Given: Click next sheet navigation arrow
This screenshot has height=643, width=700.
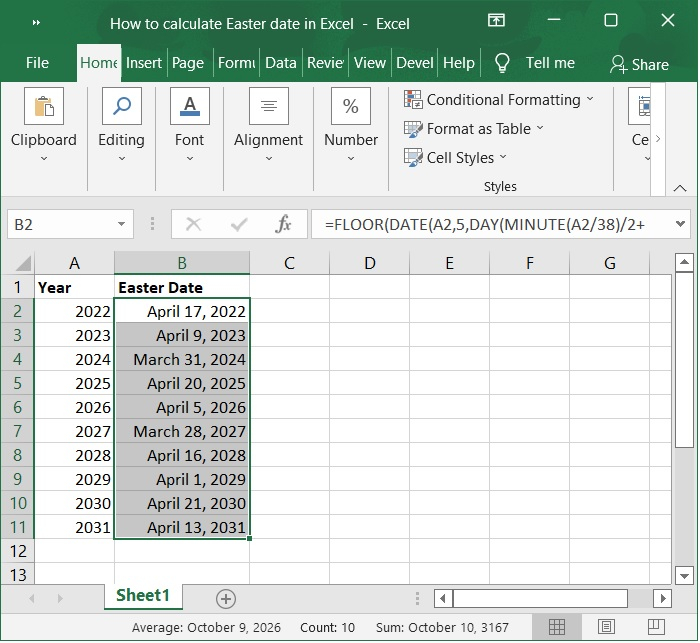Looking at the screenshot, I should coord(60,598).
